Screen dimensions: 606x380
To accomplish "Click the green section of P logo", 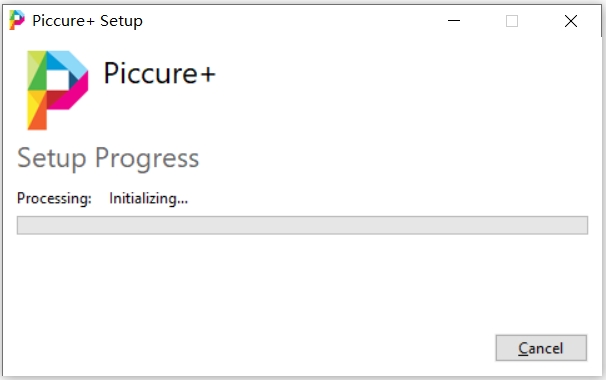I will (37, 75).
